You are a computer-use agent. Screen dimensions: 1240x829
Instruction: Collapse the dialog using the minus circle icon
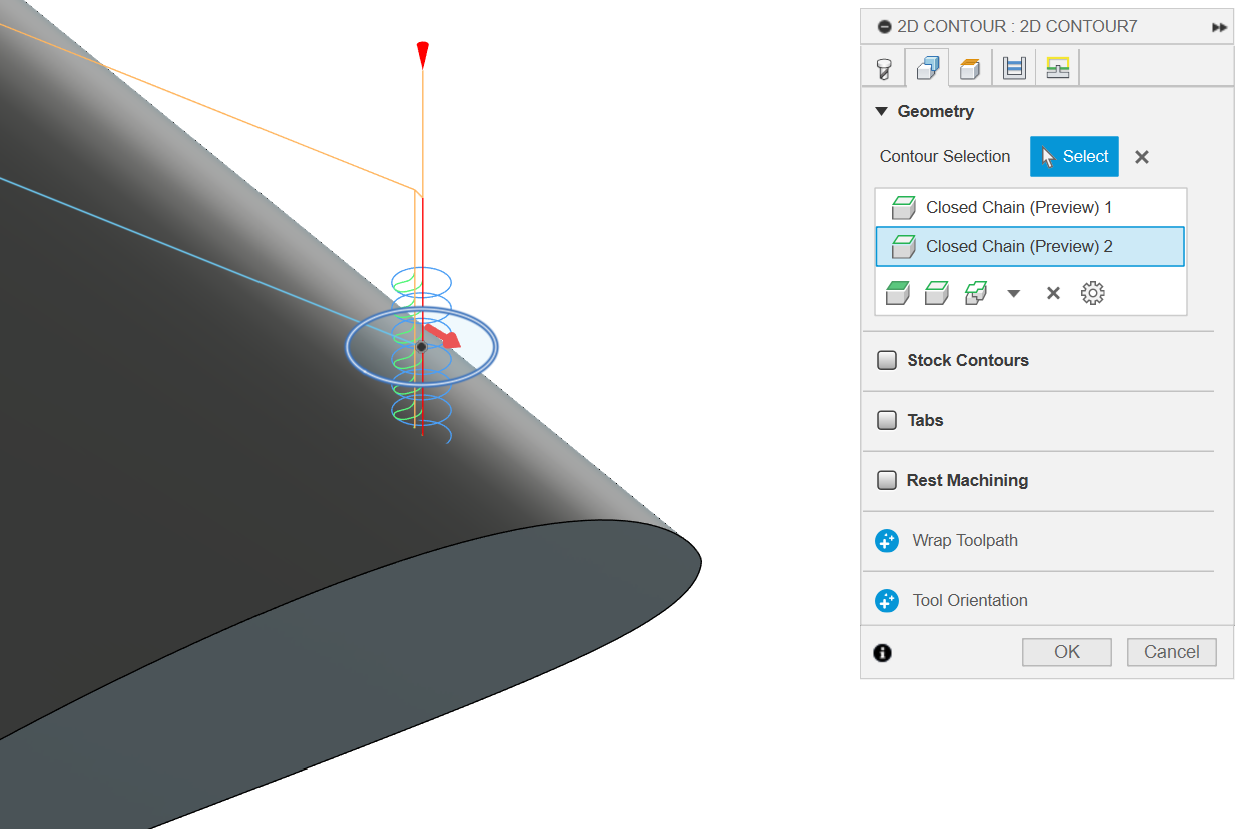click(x=884, y=27)
